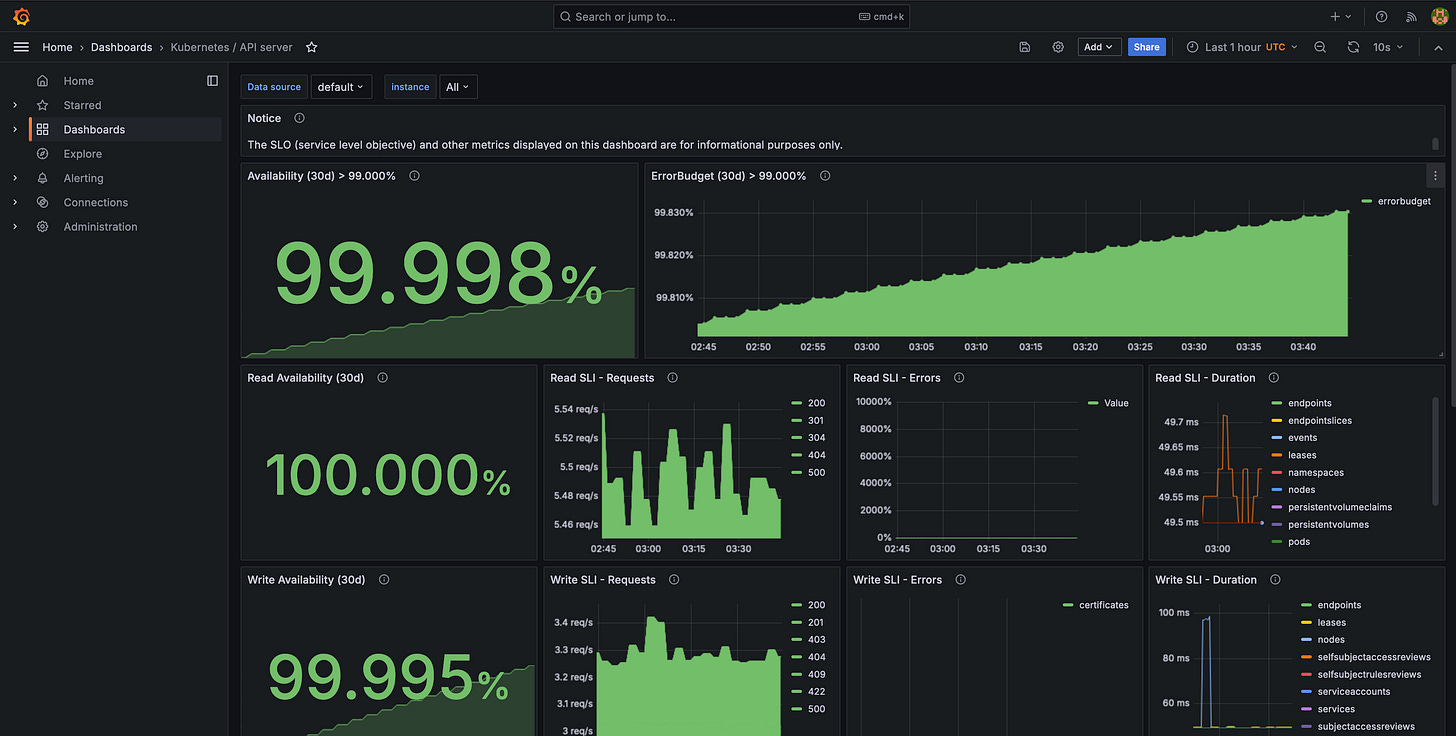Save the dashboard via disk icon
This screenshot has width=1456, height=736.
1025,47
